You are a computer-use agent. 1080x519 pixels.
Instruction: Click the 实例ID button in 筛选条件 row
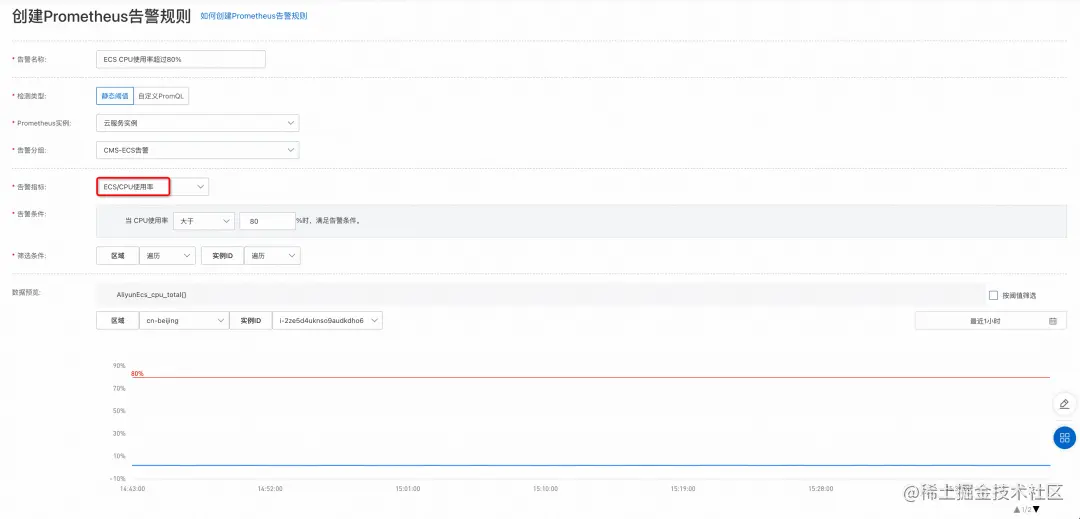(222, 255)
